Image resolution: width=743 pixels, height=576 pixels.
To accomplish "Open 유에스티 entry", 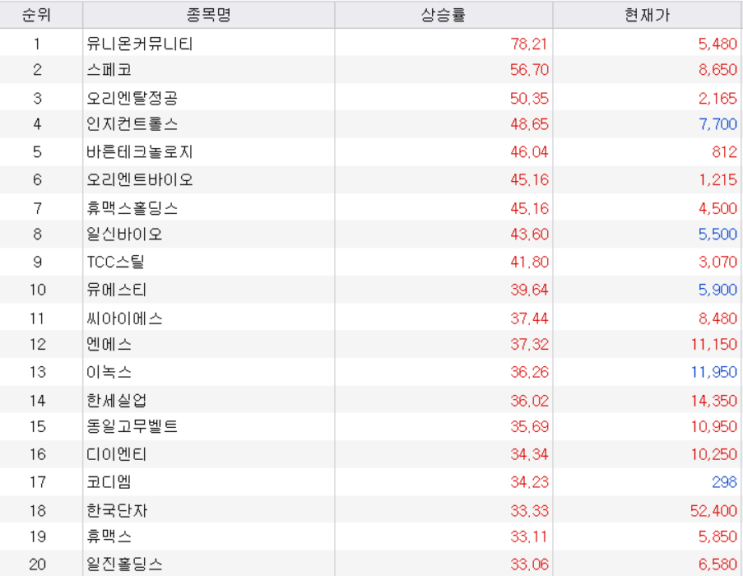I will pyautogui.click(x=117, y=289).
